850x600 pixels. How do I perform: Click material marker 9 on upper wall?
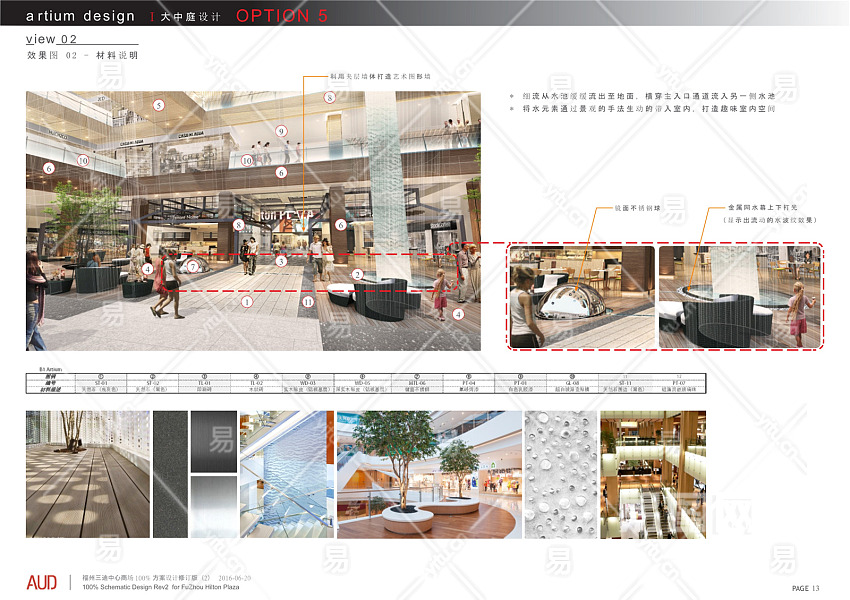[281, 131]
